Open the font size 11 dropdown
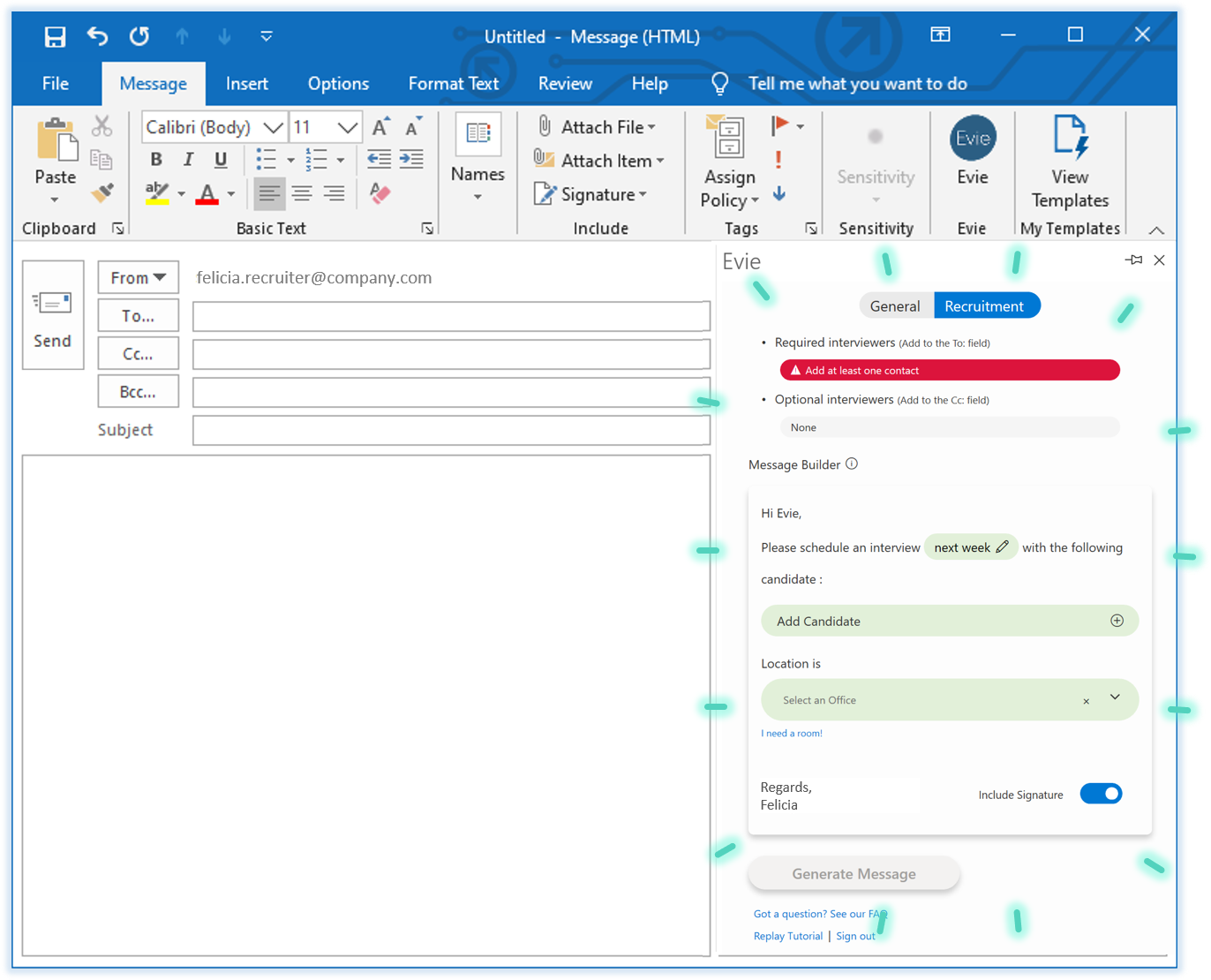This screenshot has width=1211, height=980. click(x=347, y=127)
